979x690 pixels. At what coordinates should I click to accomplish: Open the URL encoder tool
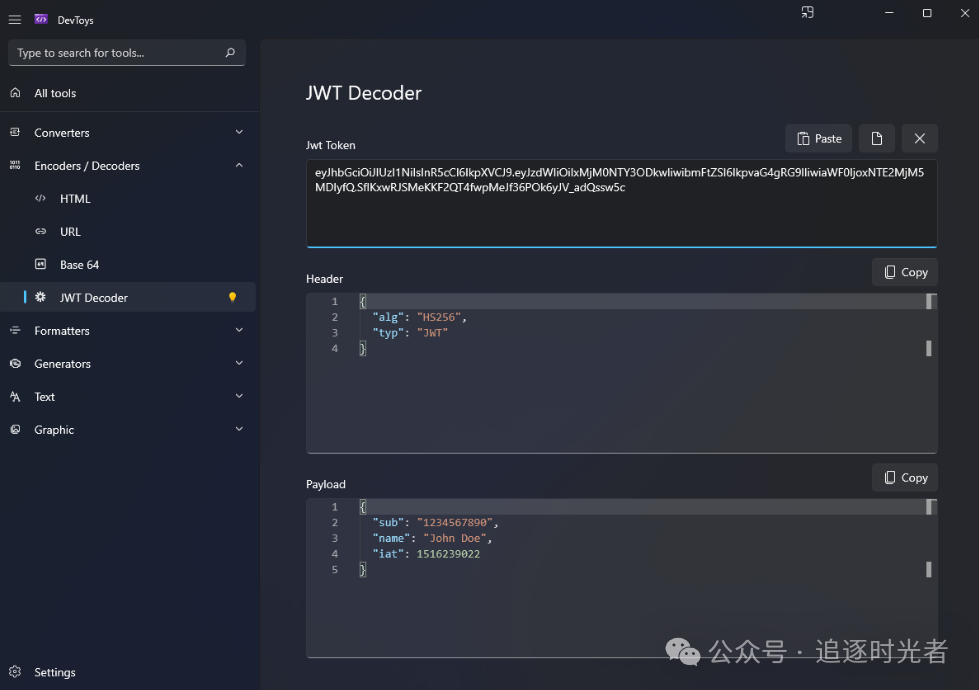tap(70, 232)
